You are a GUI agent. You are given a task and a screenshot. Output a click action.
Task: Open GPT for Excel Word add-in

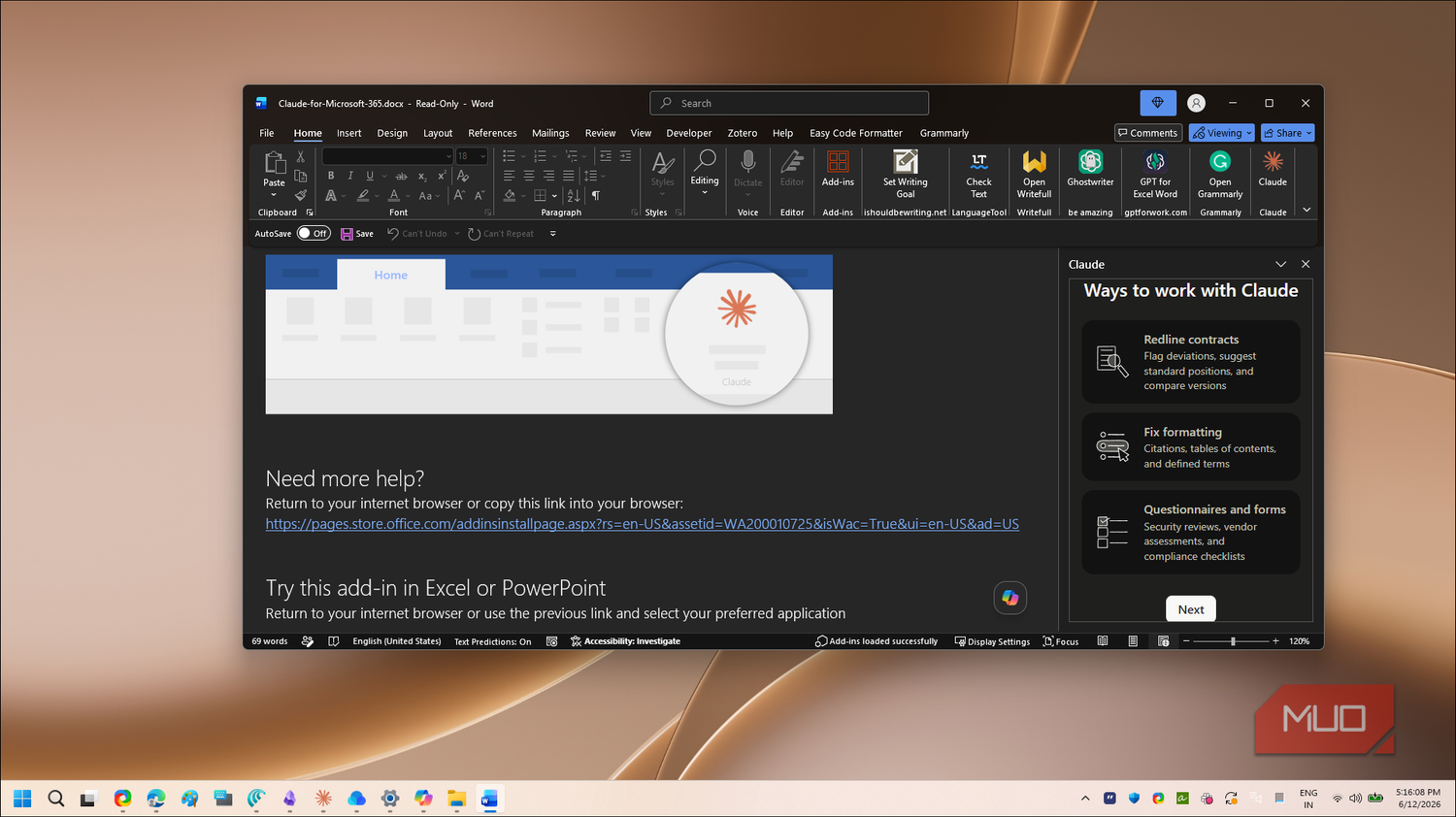[1155, 175]
